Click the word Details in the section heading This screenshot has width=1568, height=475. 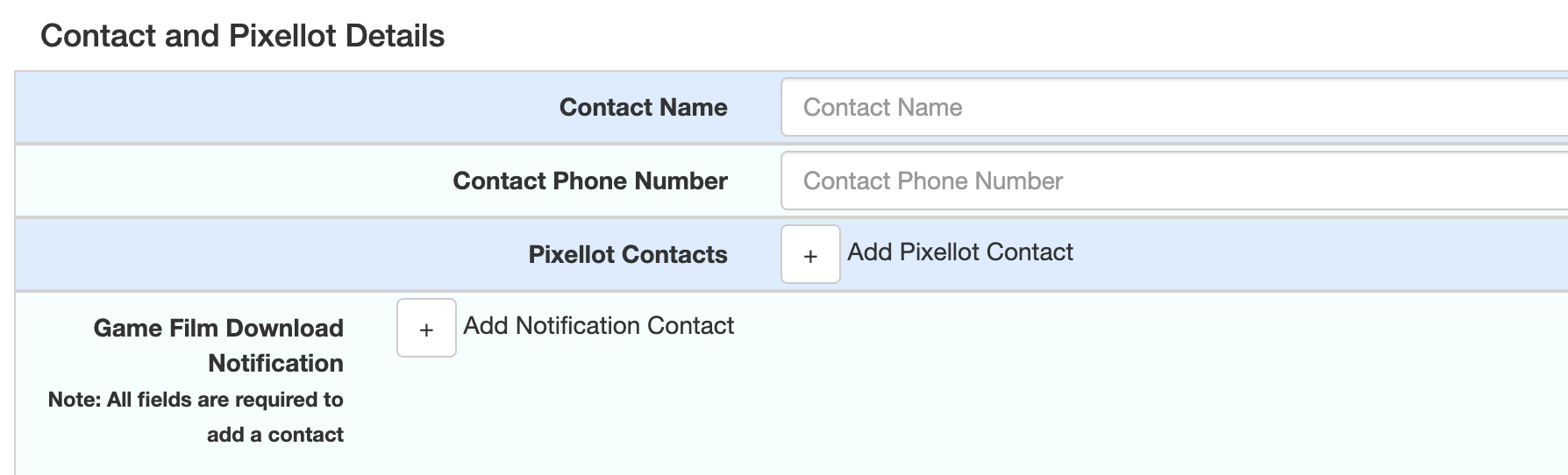[x=395, y=36]
